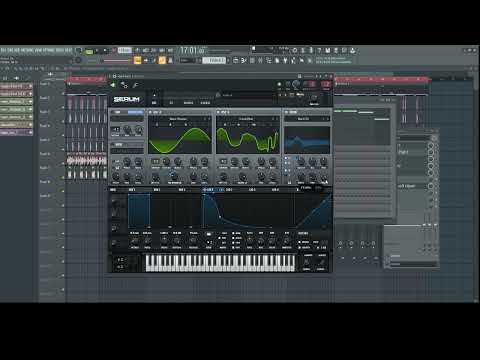Enable the MONO checkbox in voicing
Viewport: 480px width, 360px height.
click(x=300, y=242)
